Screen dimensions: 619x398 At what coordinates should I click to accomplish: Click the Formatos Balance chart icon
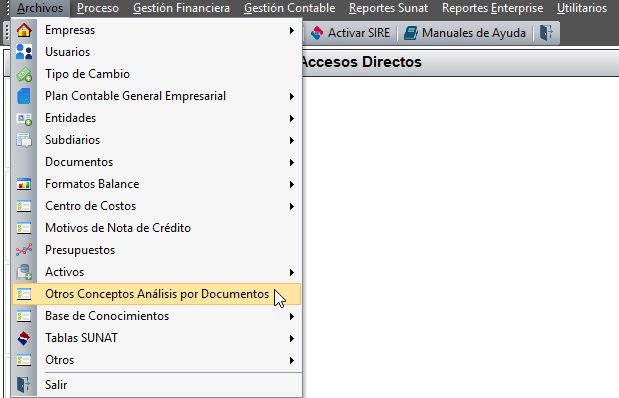point(24,184)
